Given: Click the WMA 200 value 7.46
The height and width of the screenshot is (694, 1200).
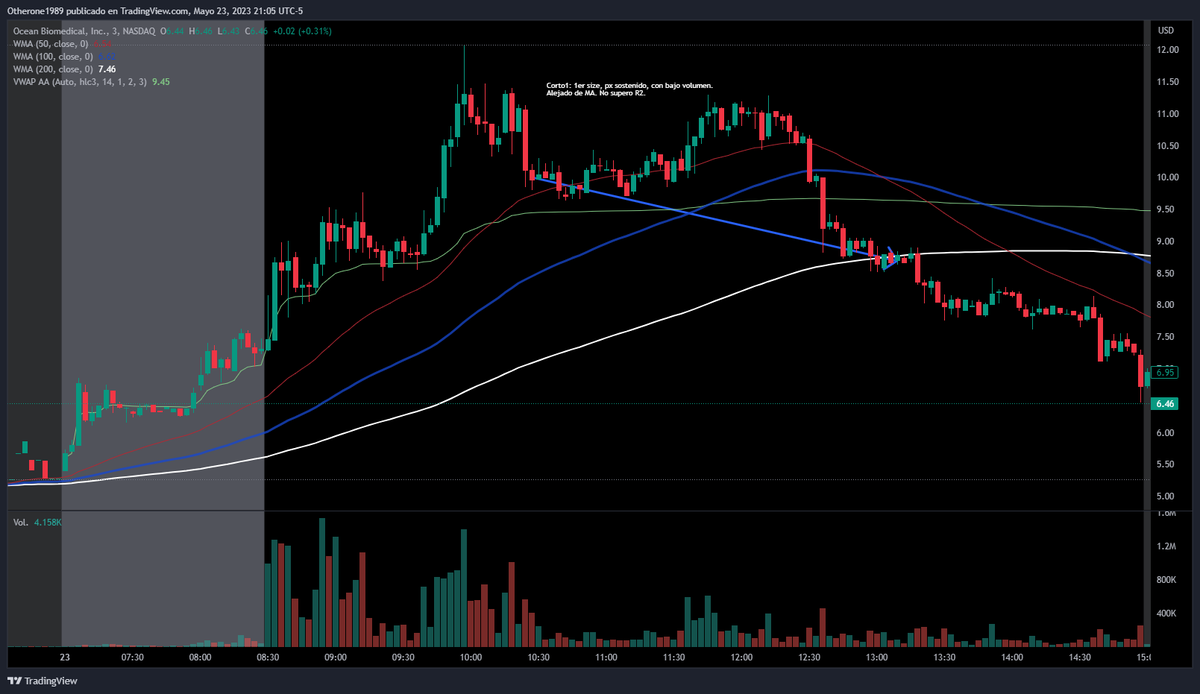Looking at the screenshot, I should pos(109,69).
